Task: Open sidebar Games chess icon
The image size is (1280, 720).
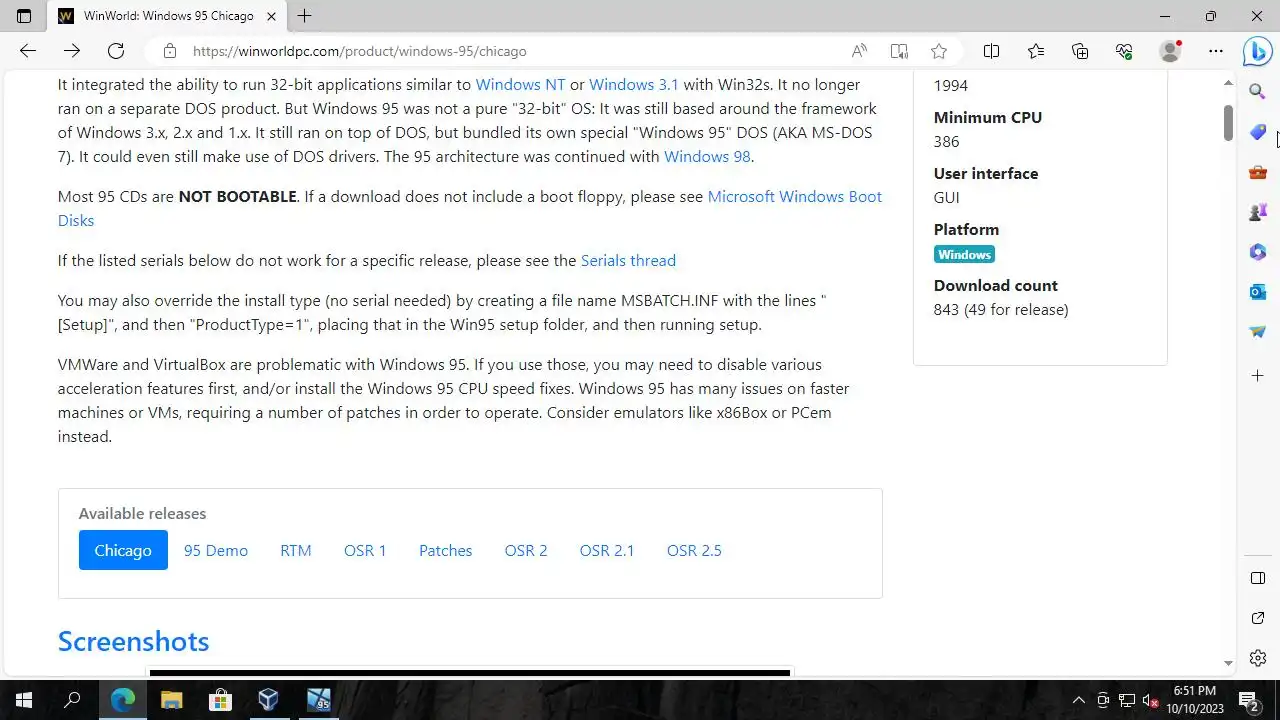Action: [1258, 212]
